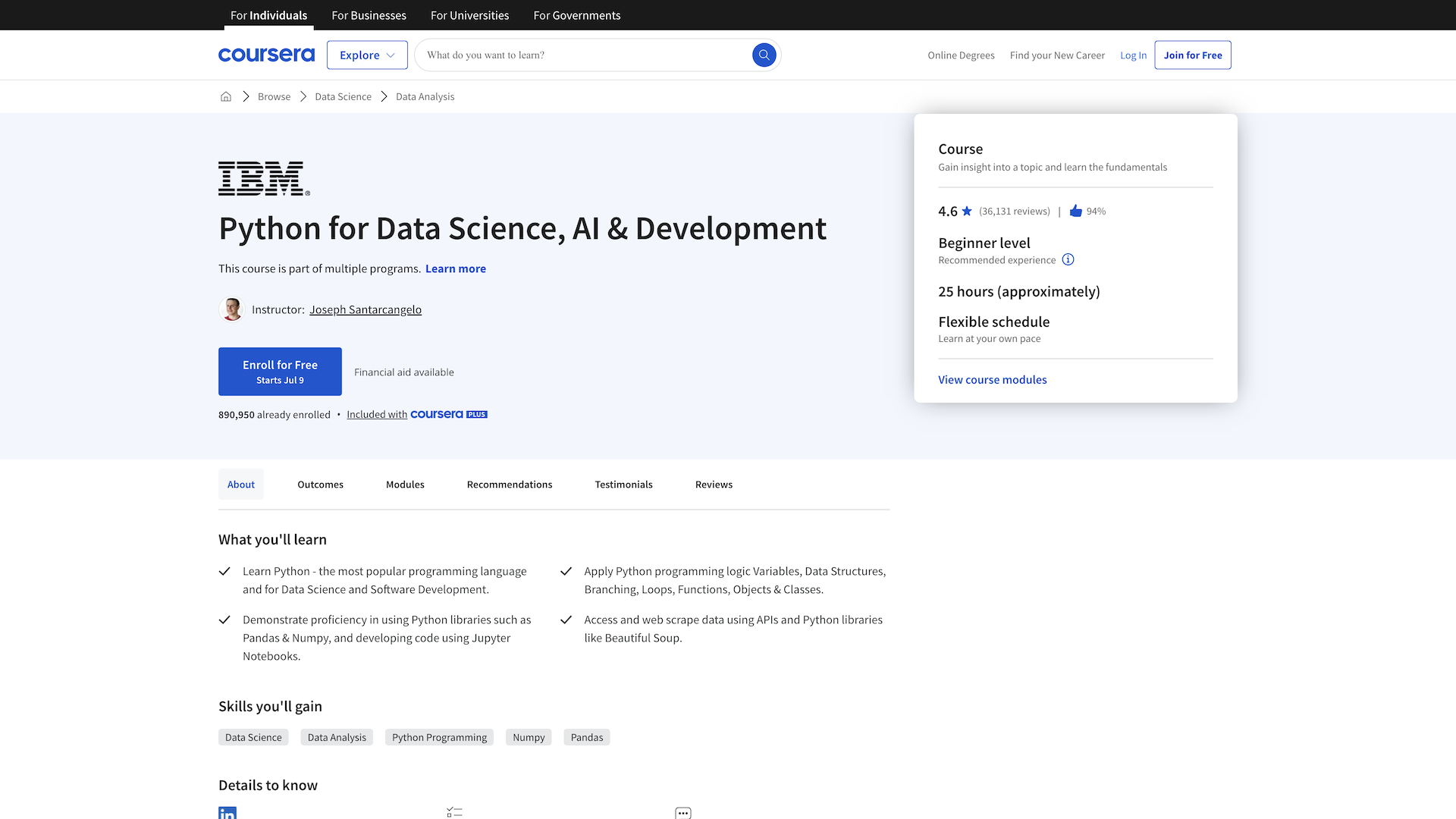Viewport: 1456px width, 819px height.
Task: Click the Data Science skill tag
Action: 253,737
